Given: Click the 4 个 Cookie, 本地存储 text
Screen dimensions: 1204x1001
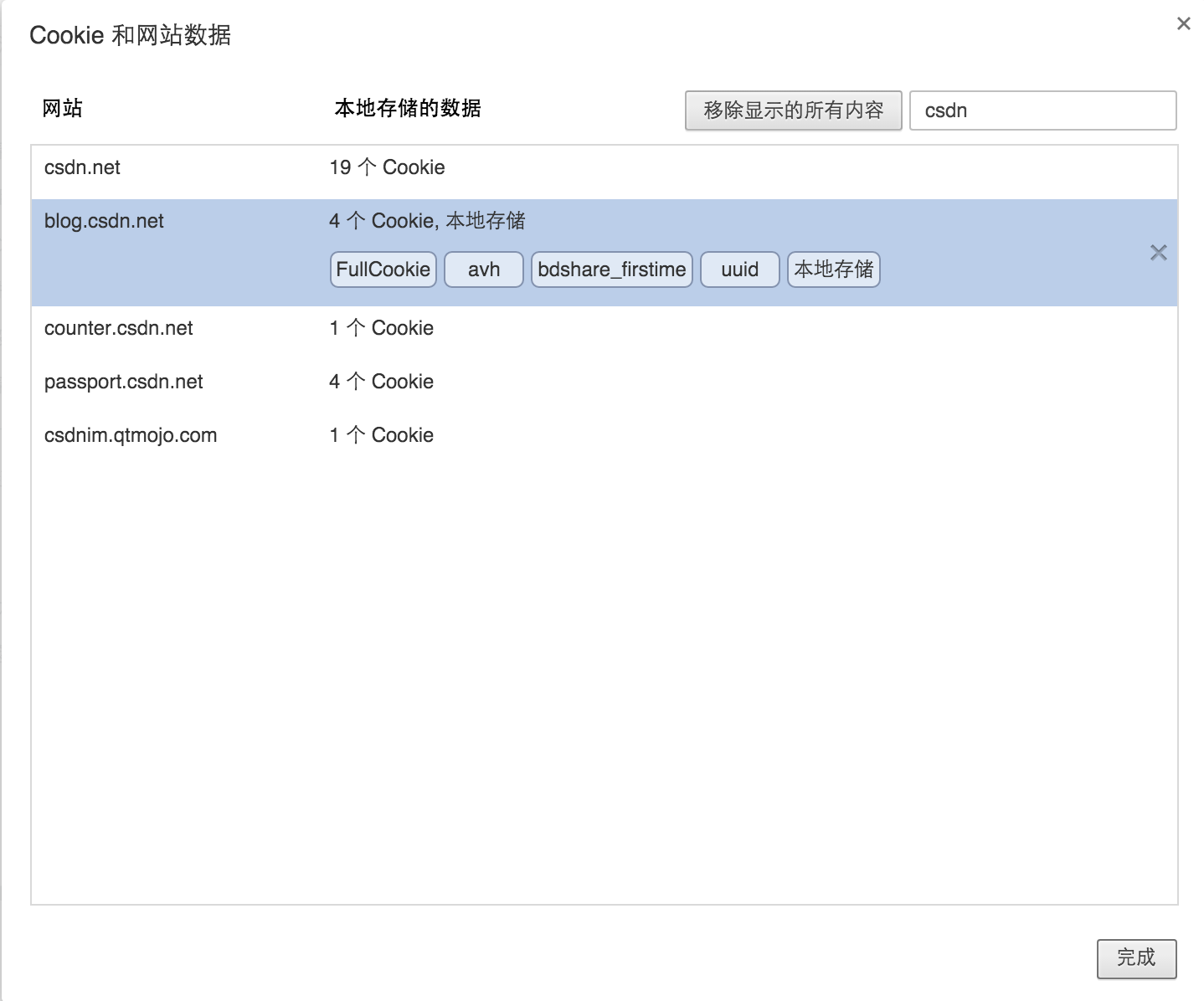Looking at the screenshot, I should coord(427,221).
